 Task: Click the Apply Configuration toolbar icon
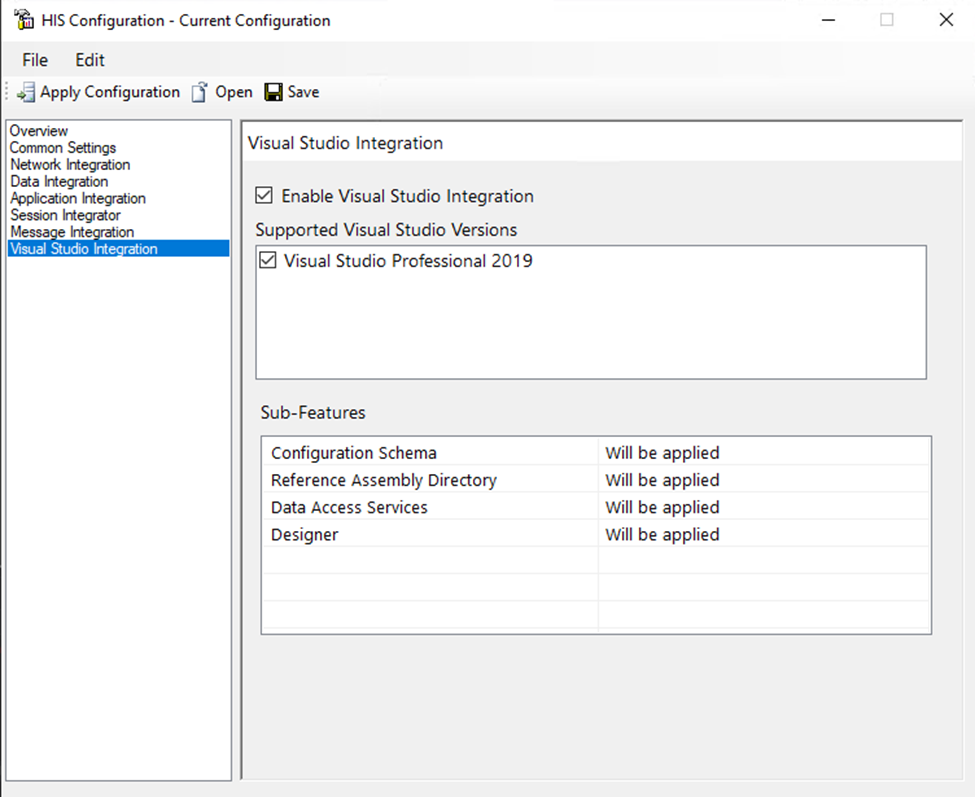point(25,93)
